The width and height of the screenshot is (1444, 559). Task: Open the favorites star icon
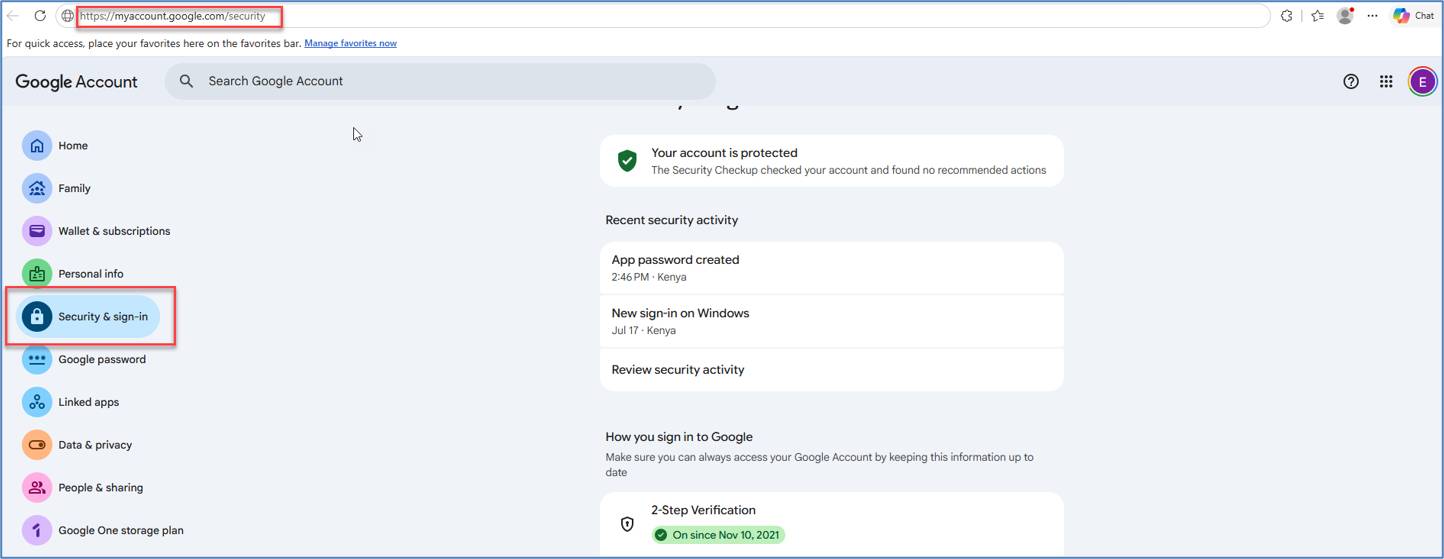(1317, 16)
